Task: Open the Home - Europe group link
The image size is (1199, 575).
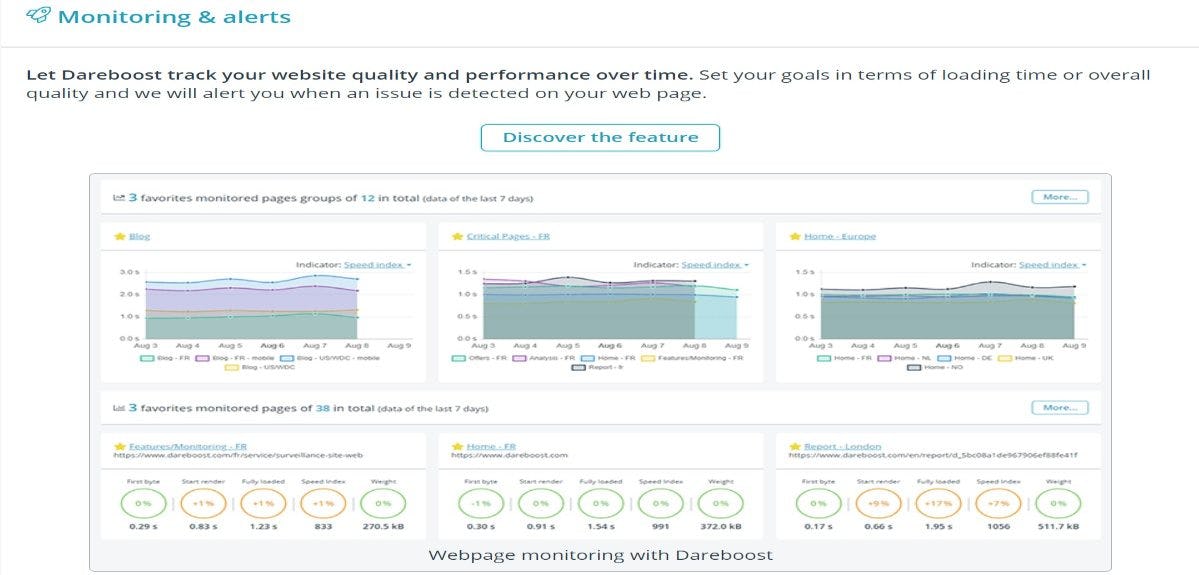Action: pyautogui.click(x=840, y=237)
